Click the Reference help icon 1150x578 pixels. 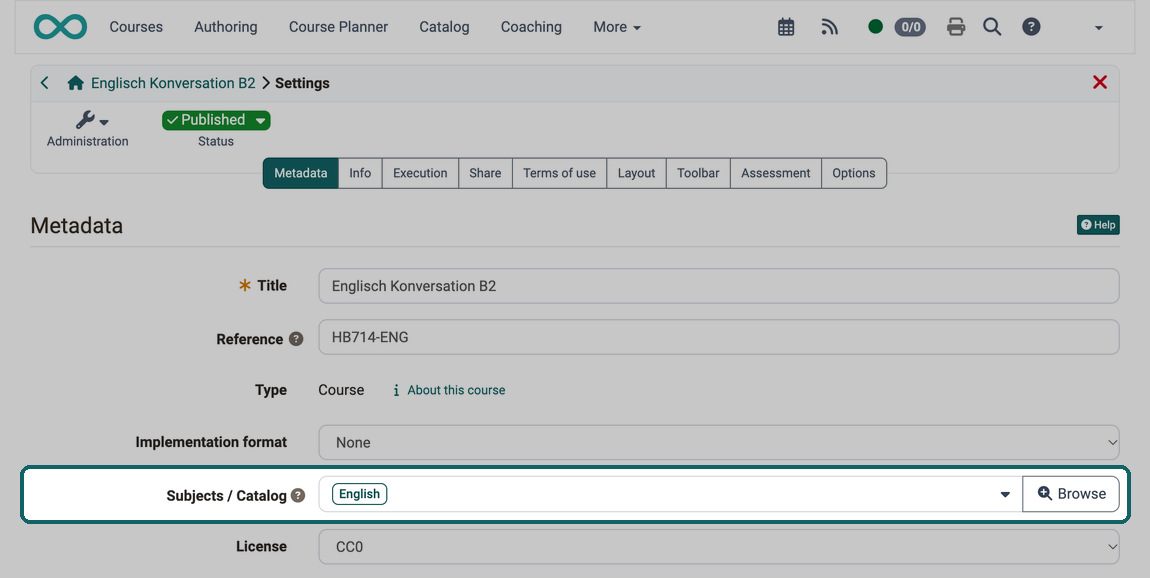click(x=296, y=339)
